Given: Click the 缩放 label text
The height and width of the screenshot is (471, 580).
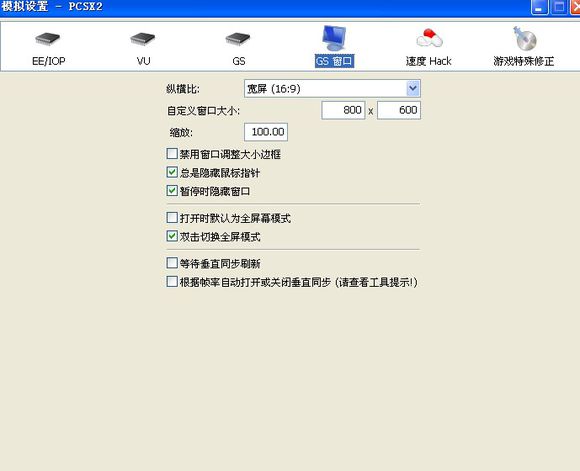Looking at the screenshot, I should click(x=181, y=132).
